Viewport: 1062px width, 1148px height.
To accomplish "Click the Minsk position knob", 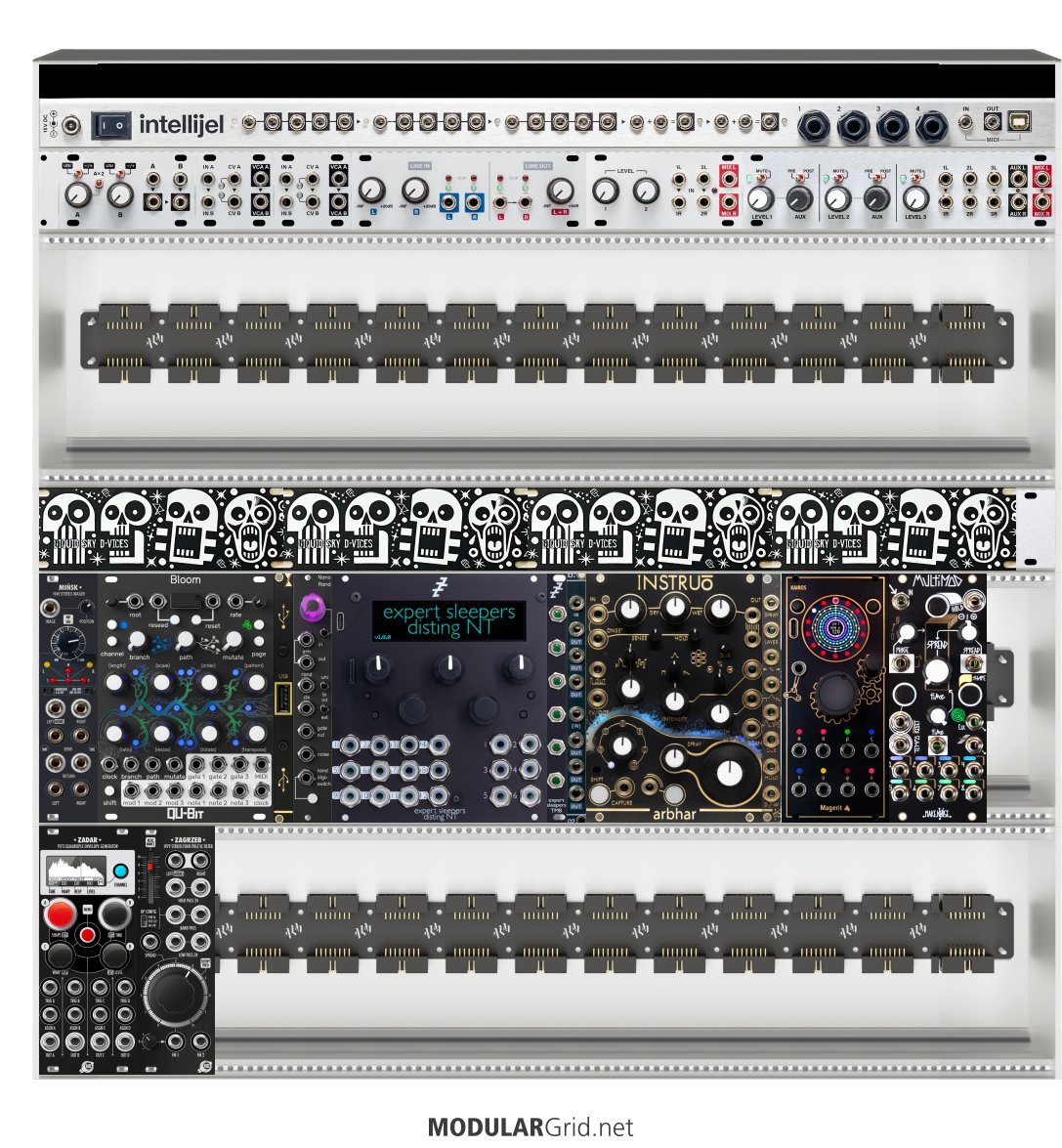I will 87,608.
